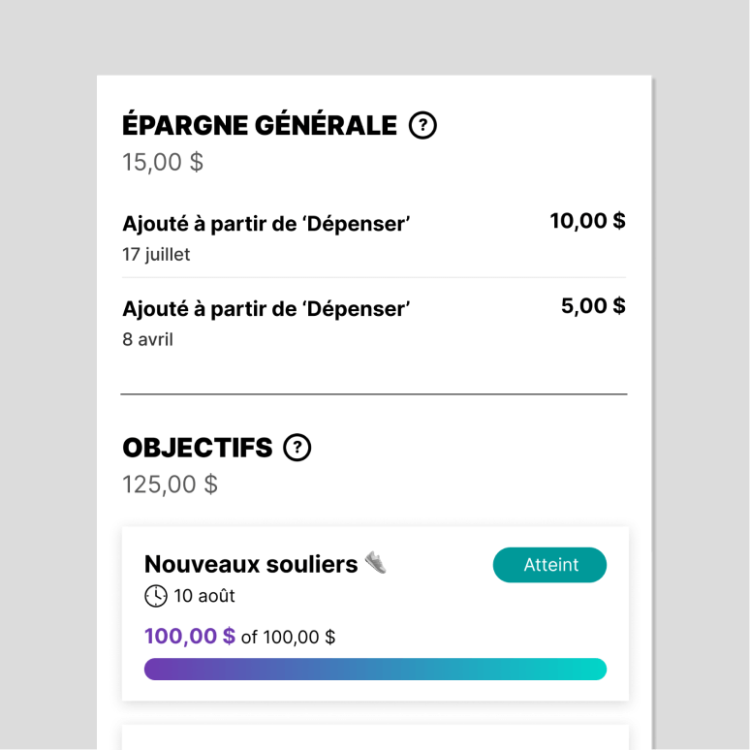Click the clock icon next to 10 août

pyautogui.click(x=156, y=596)
